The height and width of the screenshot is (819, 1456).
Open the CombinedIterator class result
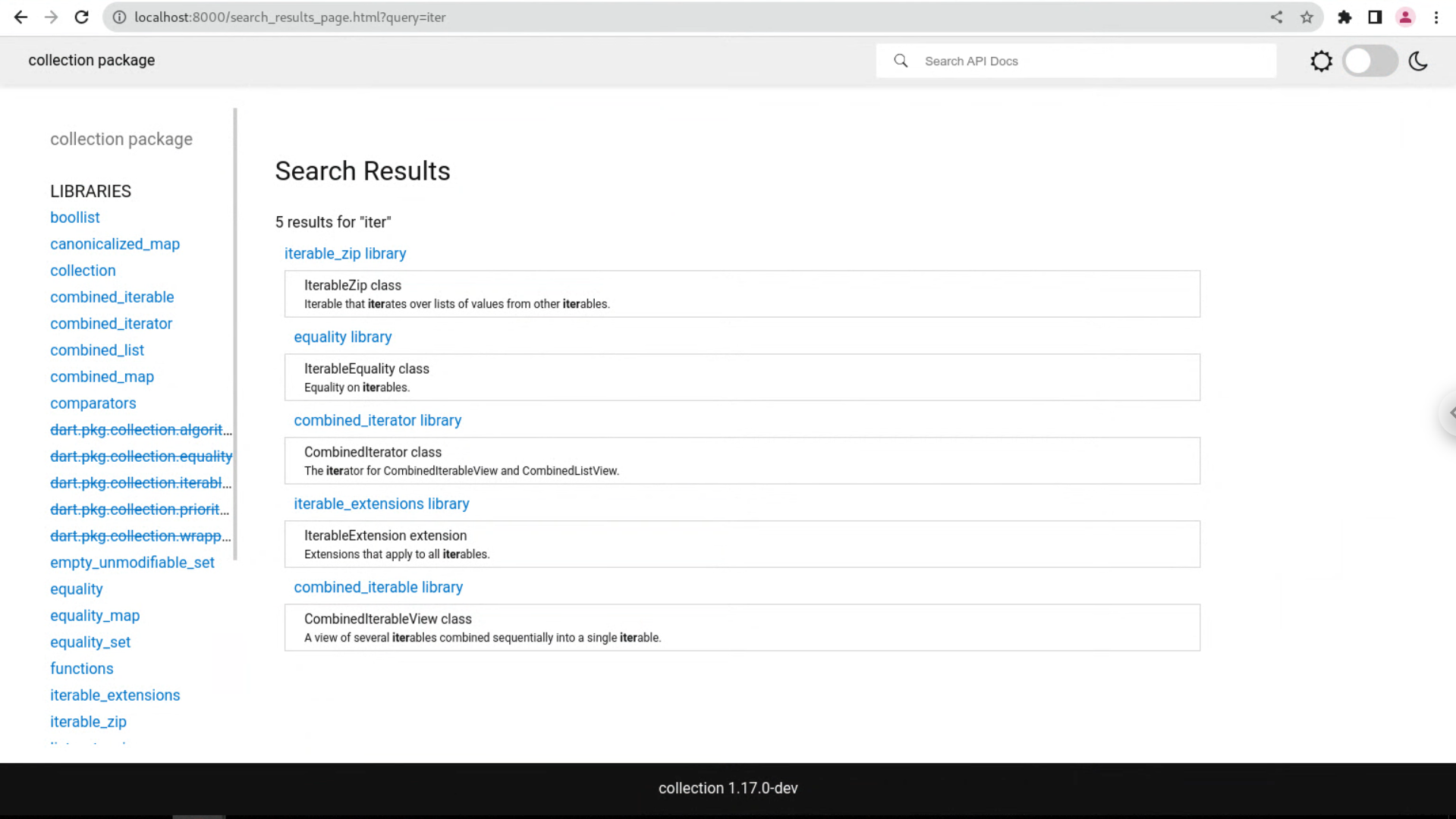pos(373,452)
